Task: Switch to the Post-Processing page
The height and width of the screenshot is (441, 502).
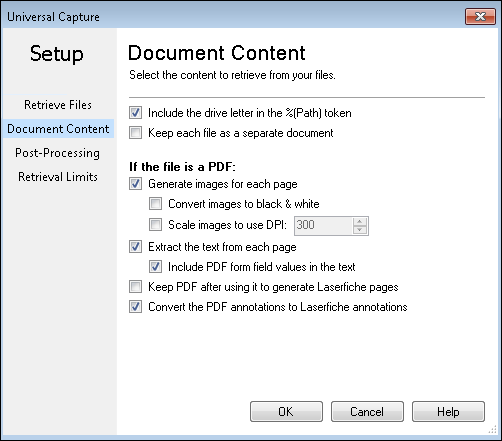Action: 57,153
